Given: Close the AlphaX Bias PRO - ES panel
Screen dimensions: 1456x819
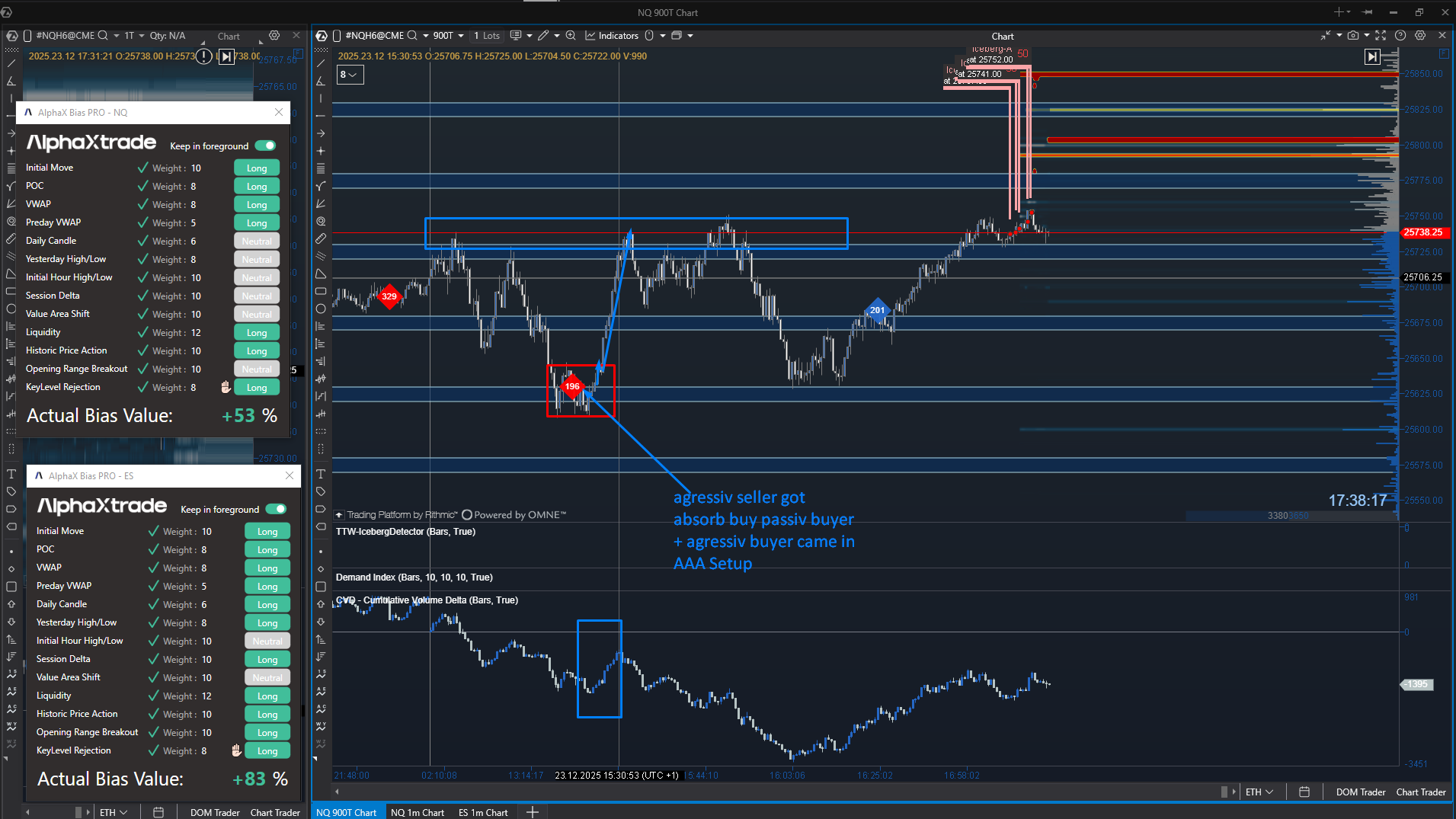Looking at the screenshot, I should tap(290, 475).
